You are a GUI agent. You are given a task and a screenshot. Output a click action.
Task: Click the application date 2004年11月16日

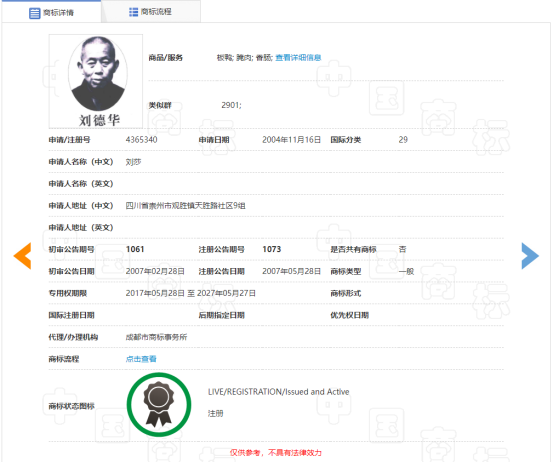coord(291,140)
